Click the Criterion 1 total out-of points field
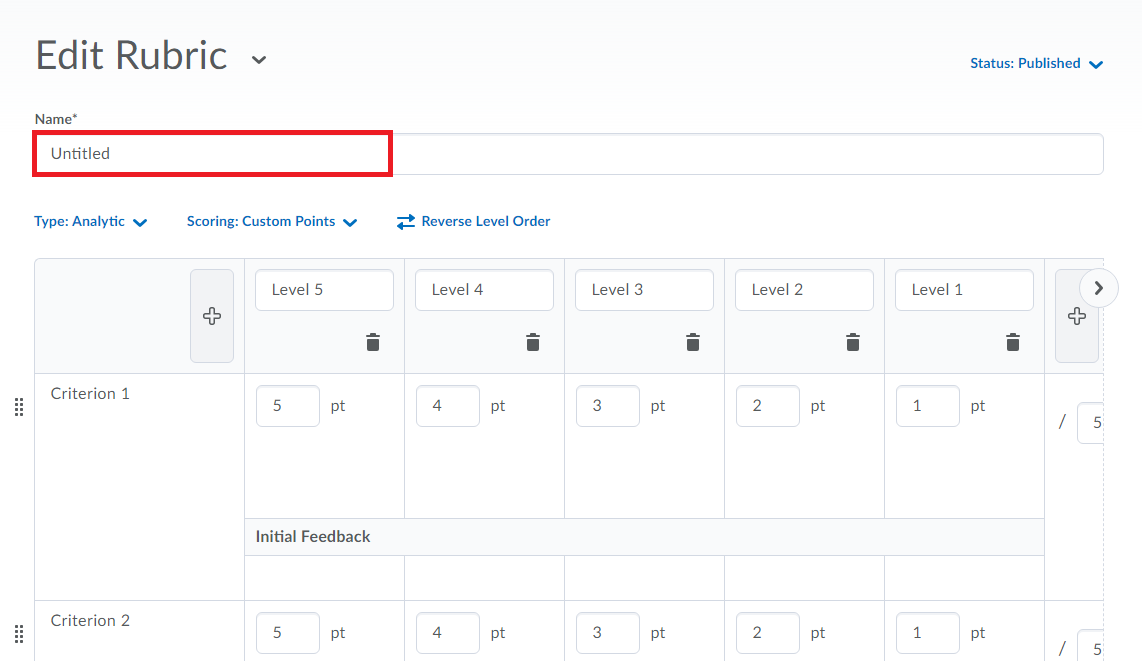Viewport: 1142px width, 661px height. (1091, 423)
